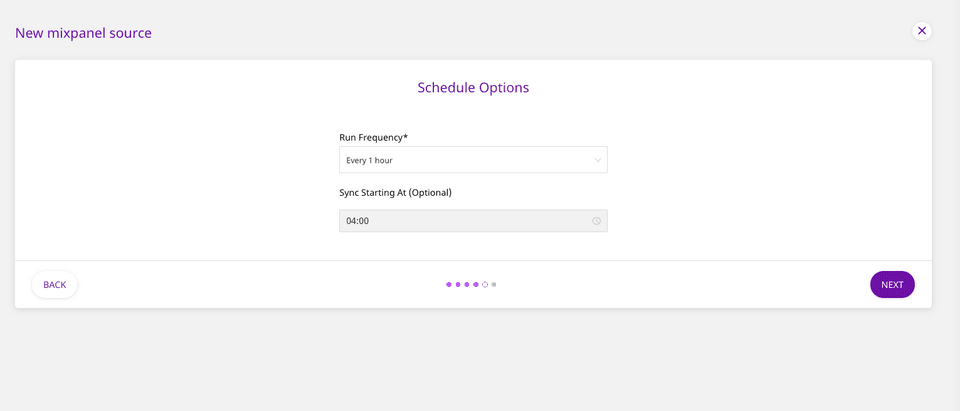
Task: Click 'Sync Starting At (Optional)' label
Action: point(395,192)
